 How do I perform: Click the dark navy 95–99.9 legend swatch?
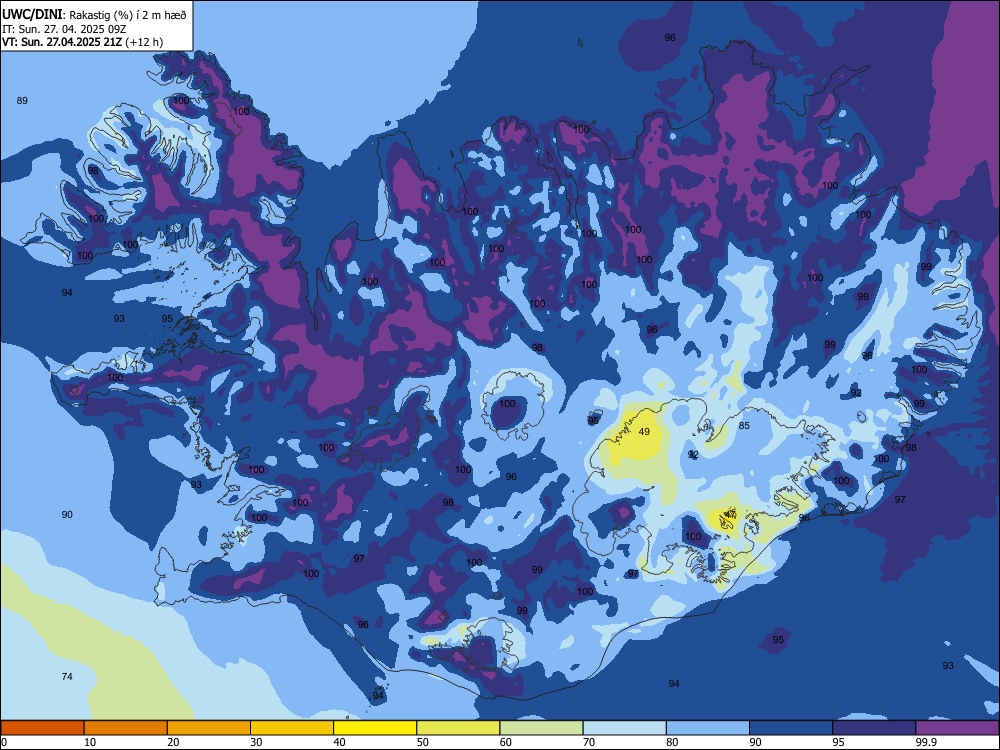tap(874, 728)
